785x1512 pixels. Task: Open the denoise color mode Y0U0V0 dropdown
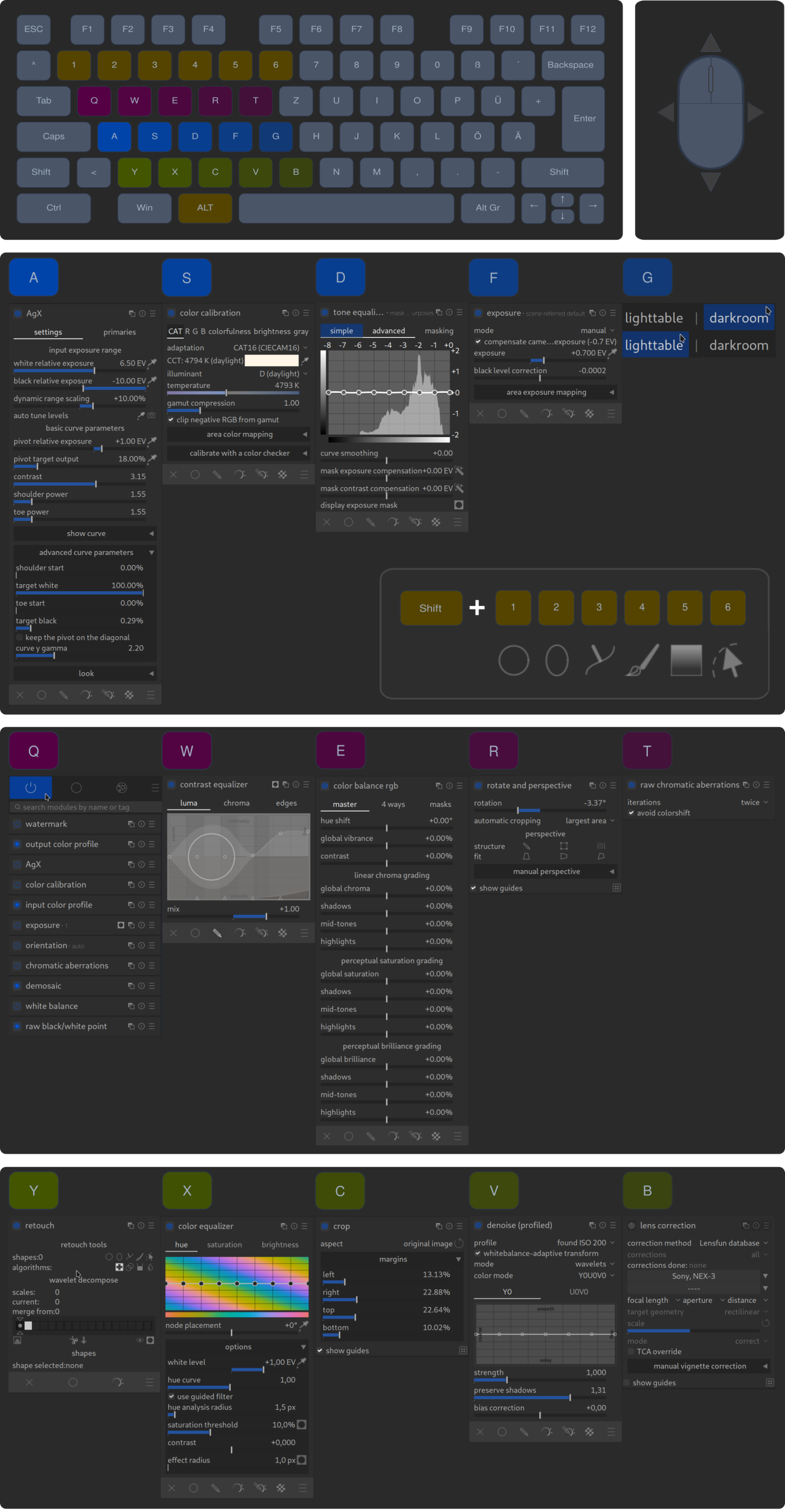[595, 1275]
